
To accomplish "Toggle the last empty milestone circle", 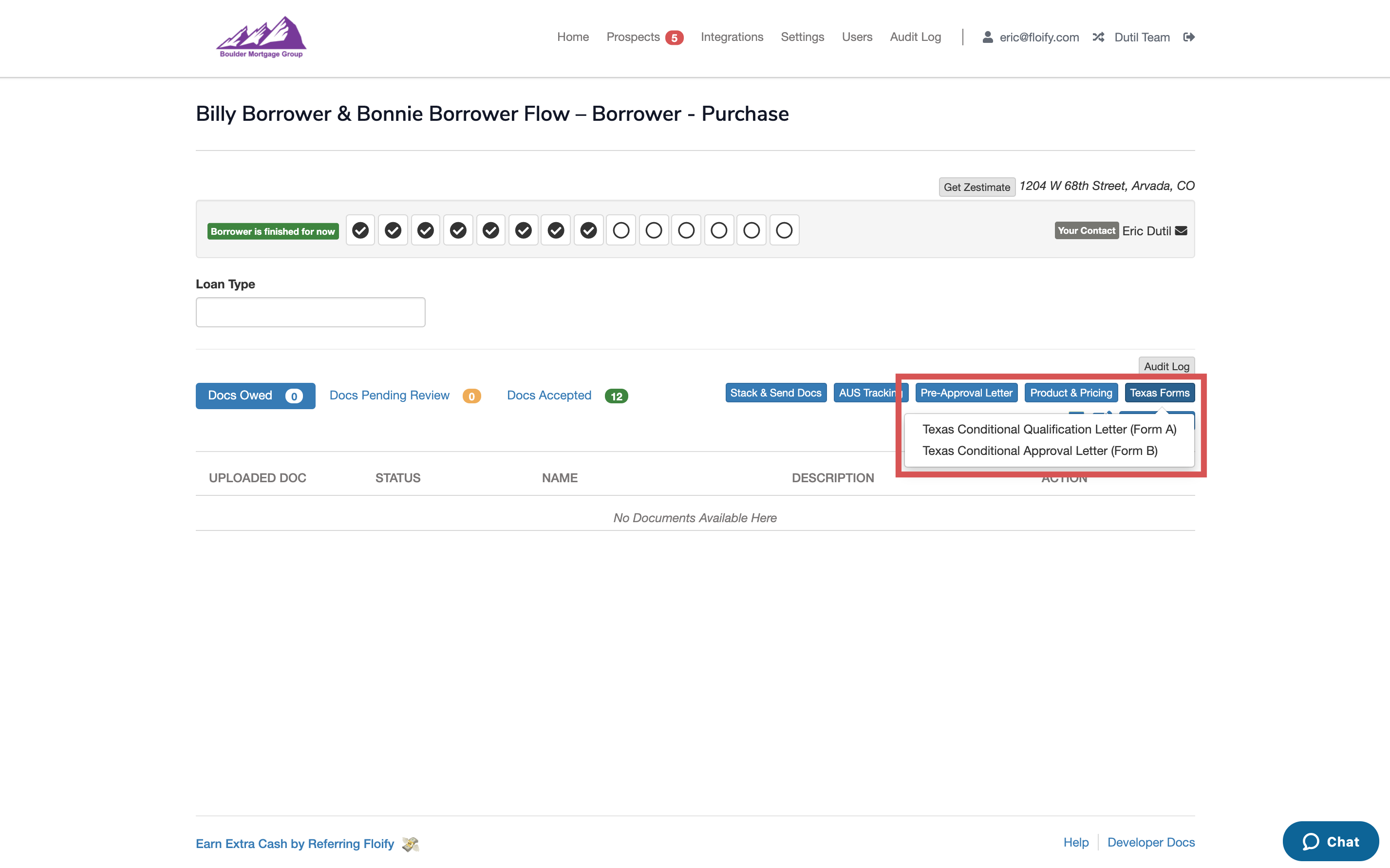I will tap(784, 231).
